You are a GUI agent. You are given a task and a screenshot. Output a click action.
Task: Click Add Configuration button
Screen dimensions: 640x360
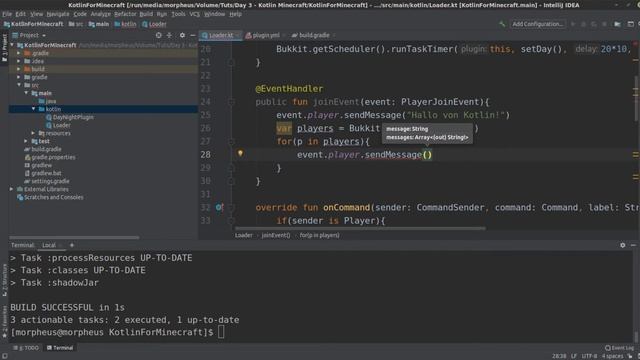coord(537,24)
